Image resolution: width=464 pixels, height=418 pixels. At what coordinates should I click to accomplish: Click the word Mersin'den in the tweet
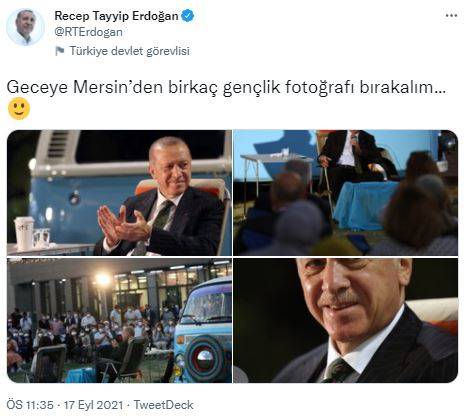pos(118,87)
